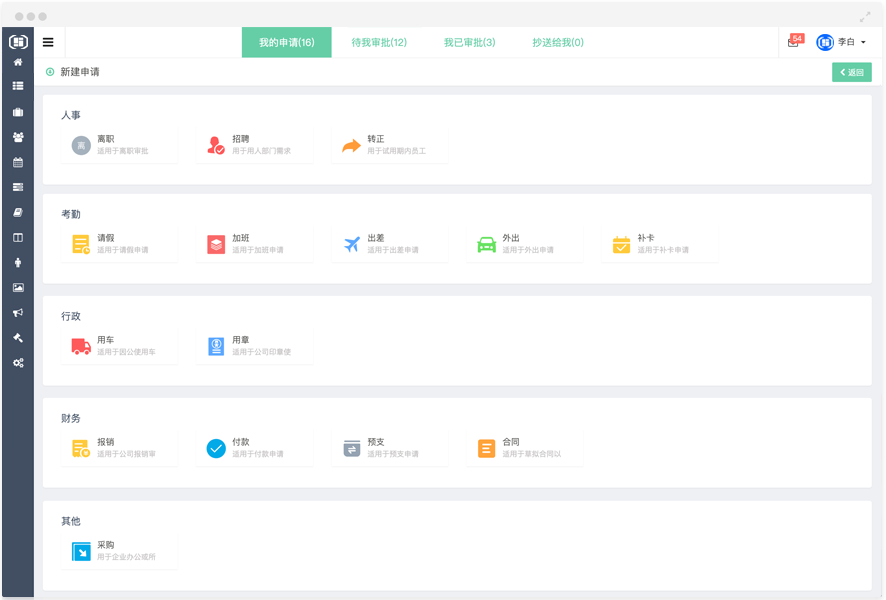Click the users group icon in sidebar
The image size is (886, 600).
coord(17,137)
